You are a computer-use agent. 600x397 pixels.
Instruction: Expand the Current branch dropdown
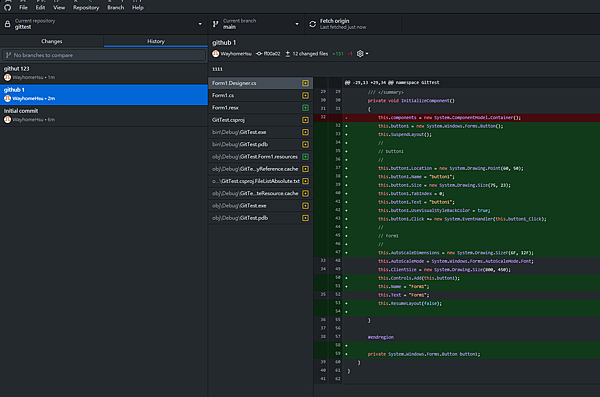(256, 24)
